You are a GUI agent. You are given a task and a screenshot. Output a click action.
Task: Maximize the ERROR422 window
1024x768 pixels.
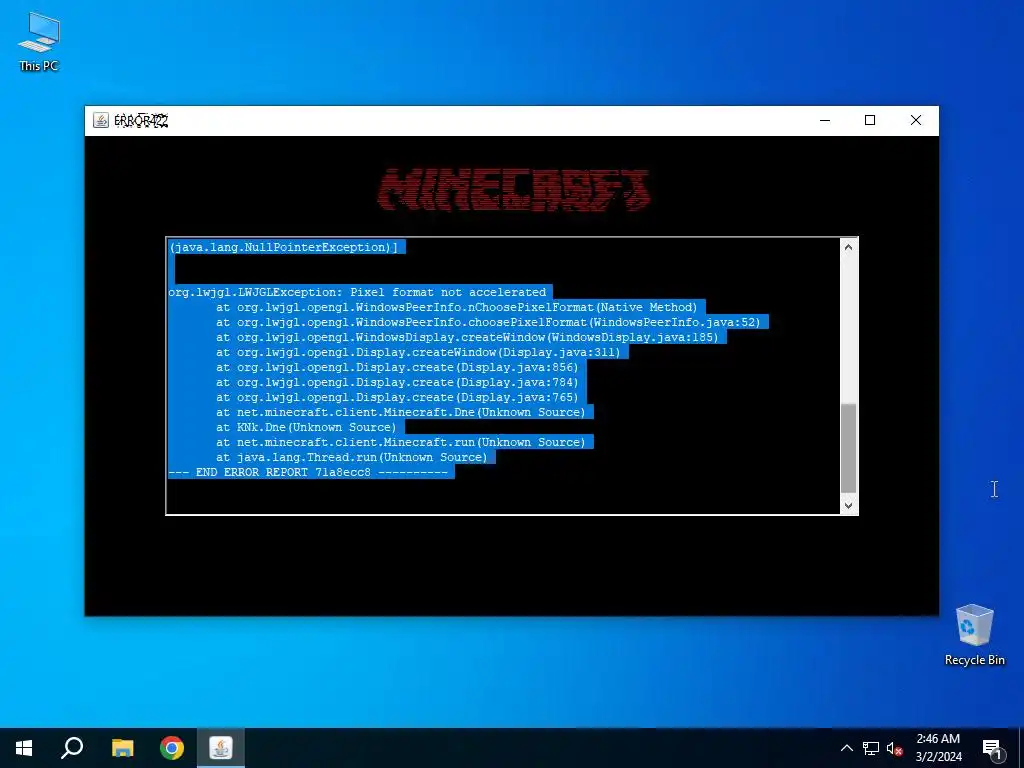[870, 120]
